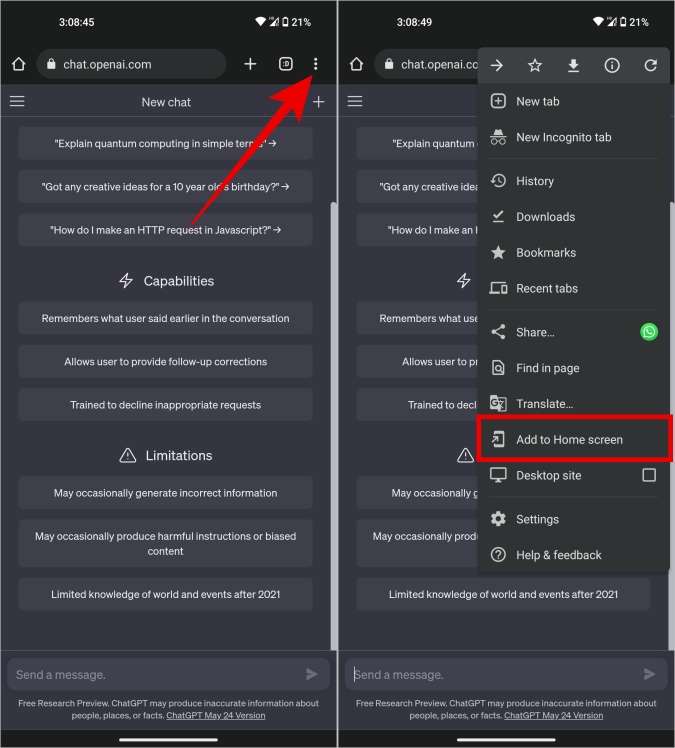Click the page scrollbar in left screenshot
The image size is (675, 748).
(333, 425)
